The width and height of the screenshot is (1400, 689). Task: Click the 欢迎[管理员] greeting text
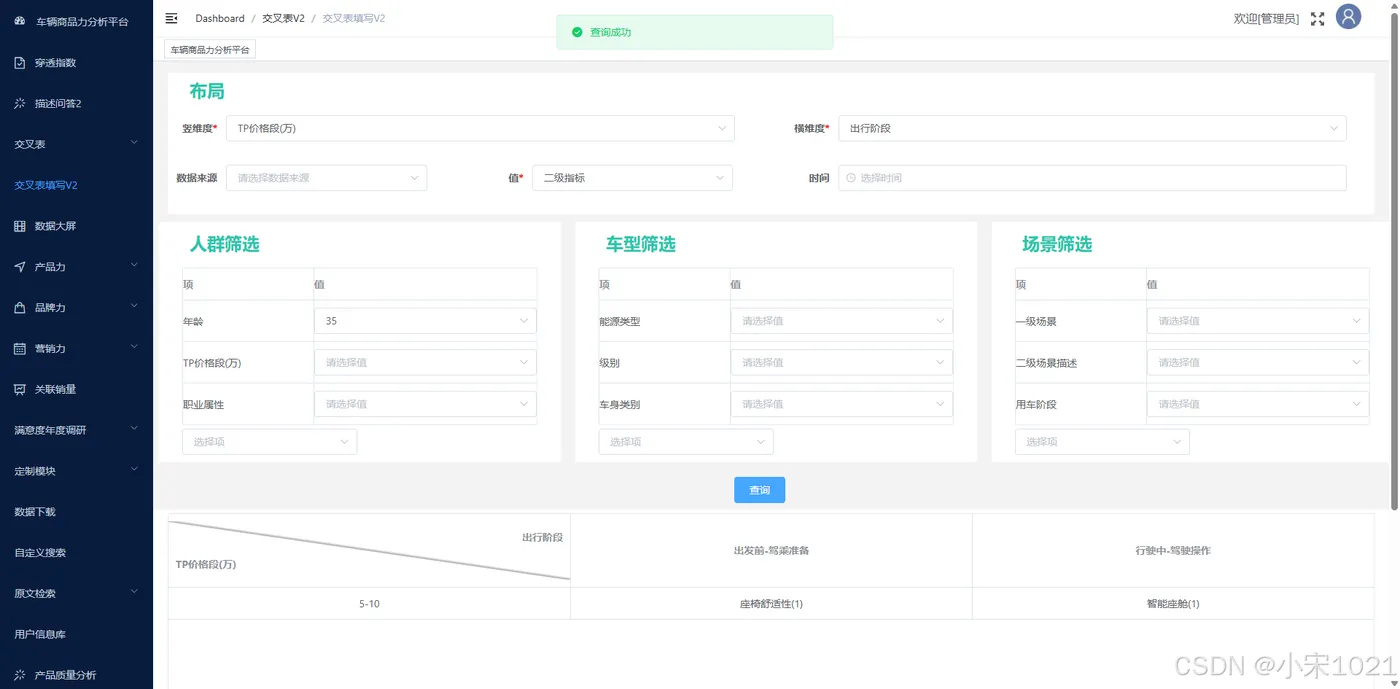tap(1266, 18)
